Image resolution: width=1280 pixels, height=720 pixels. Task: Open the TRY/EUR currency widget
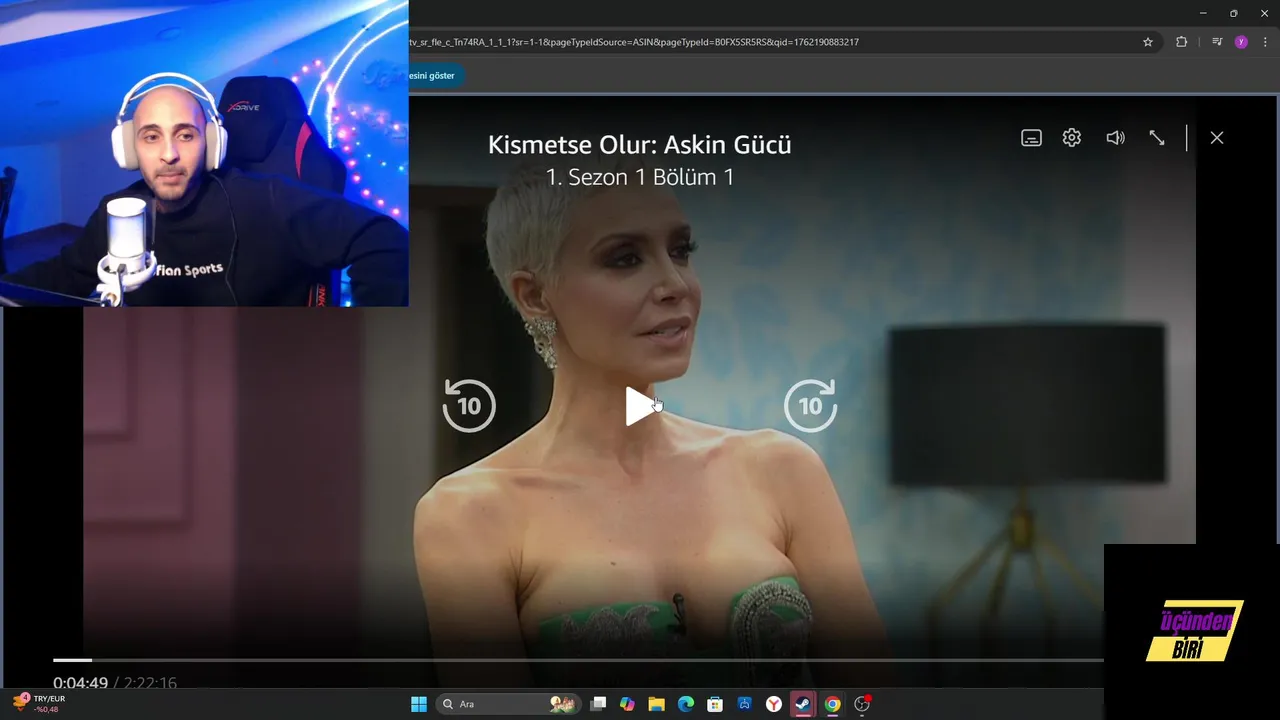[38, 703]
